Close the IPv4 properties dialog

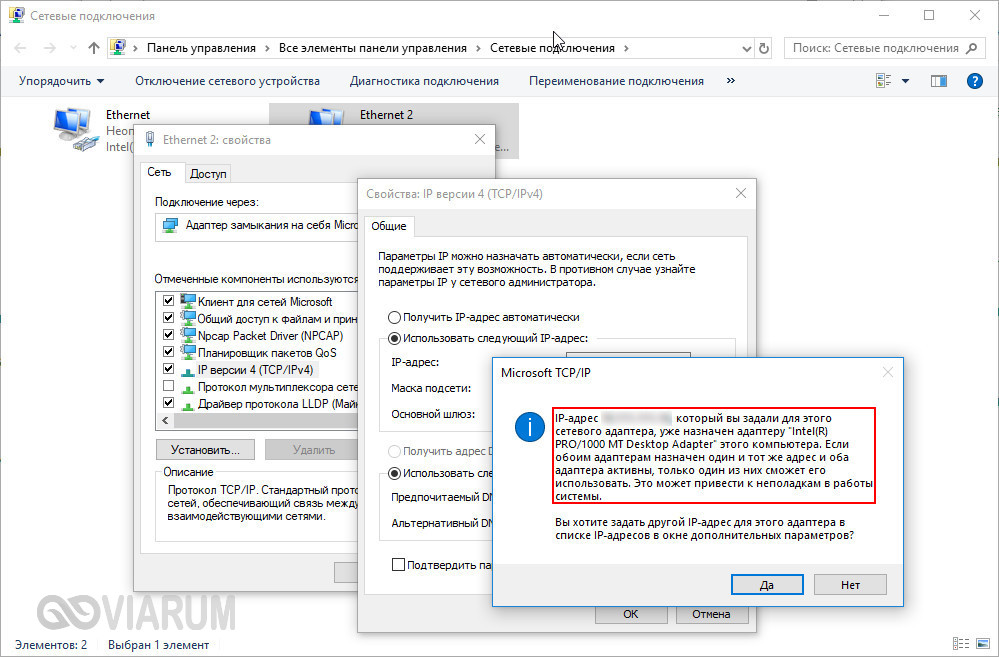pyautogui.click(x=740, y=193)
